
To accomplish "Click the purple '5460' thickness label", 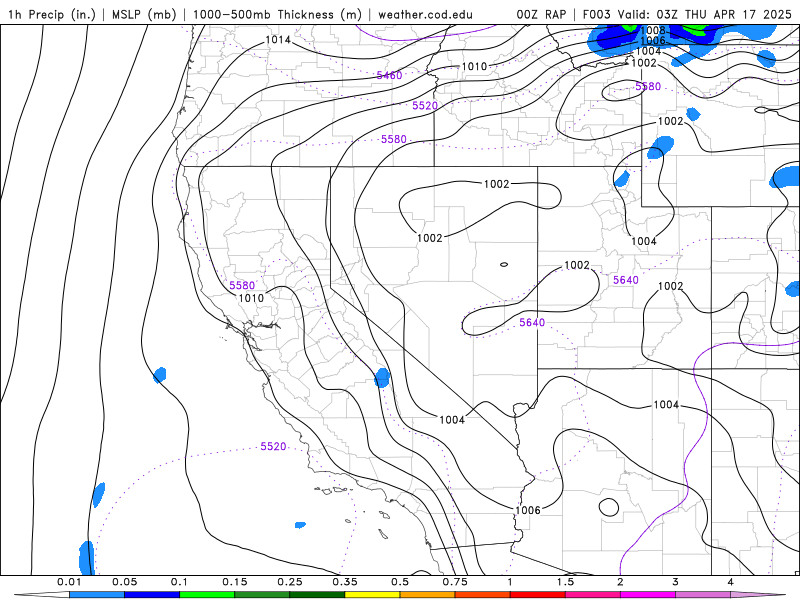I will click(x=389, y=76).
